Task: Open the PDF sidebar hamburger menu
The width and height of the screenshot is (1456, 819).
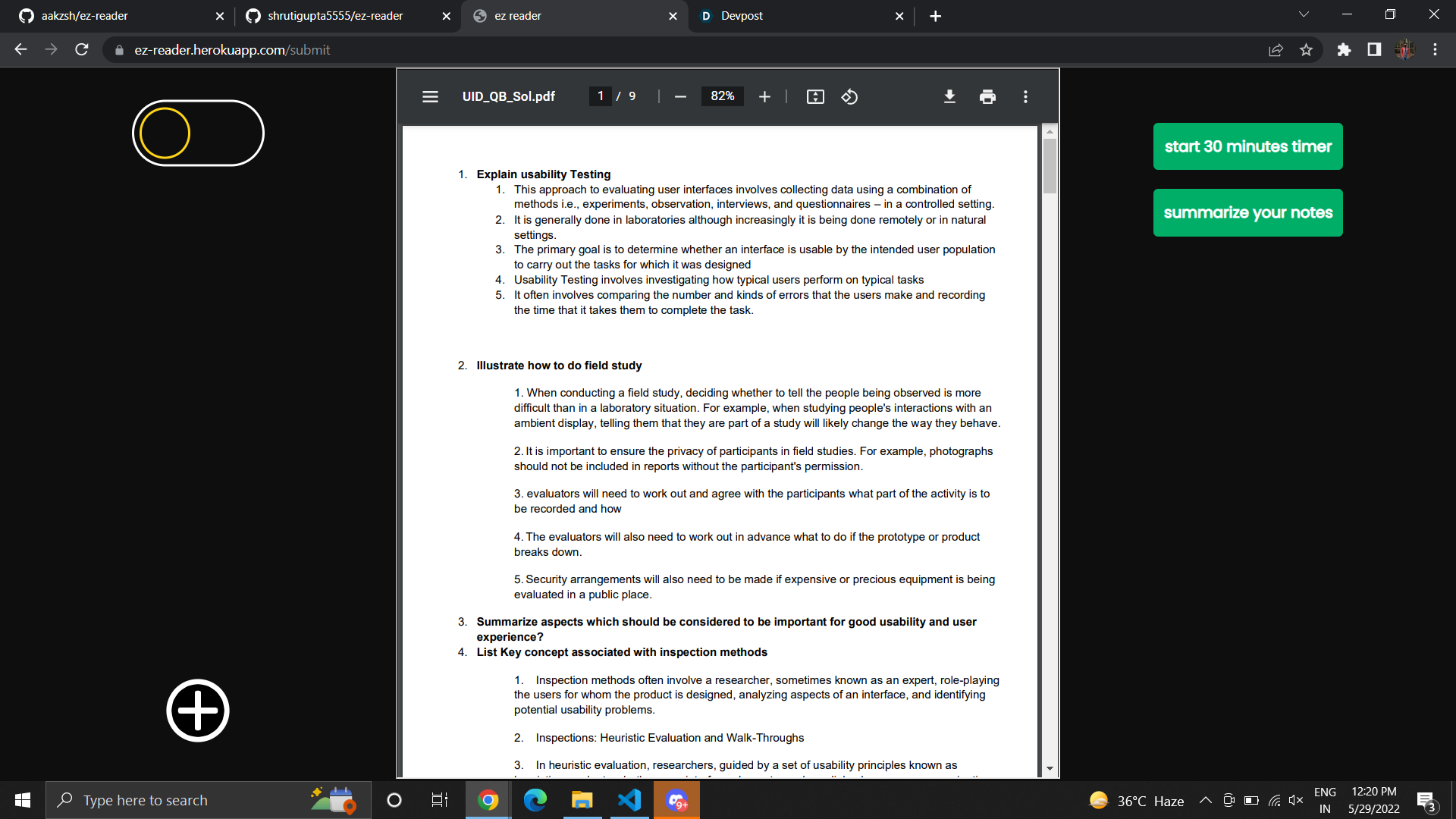Action: point(430,96)
